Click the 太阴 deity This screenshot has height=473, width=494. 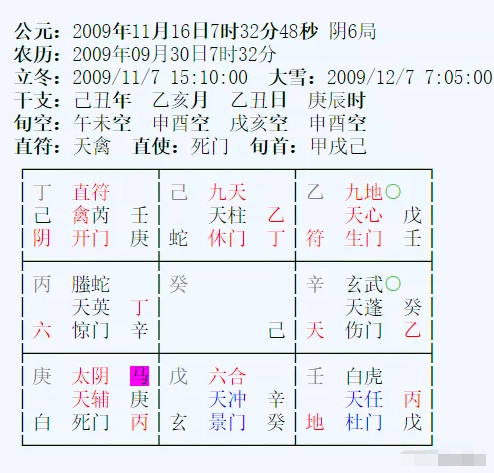pos(91,376)
